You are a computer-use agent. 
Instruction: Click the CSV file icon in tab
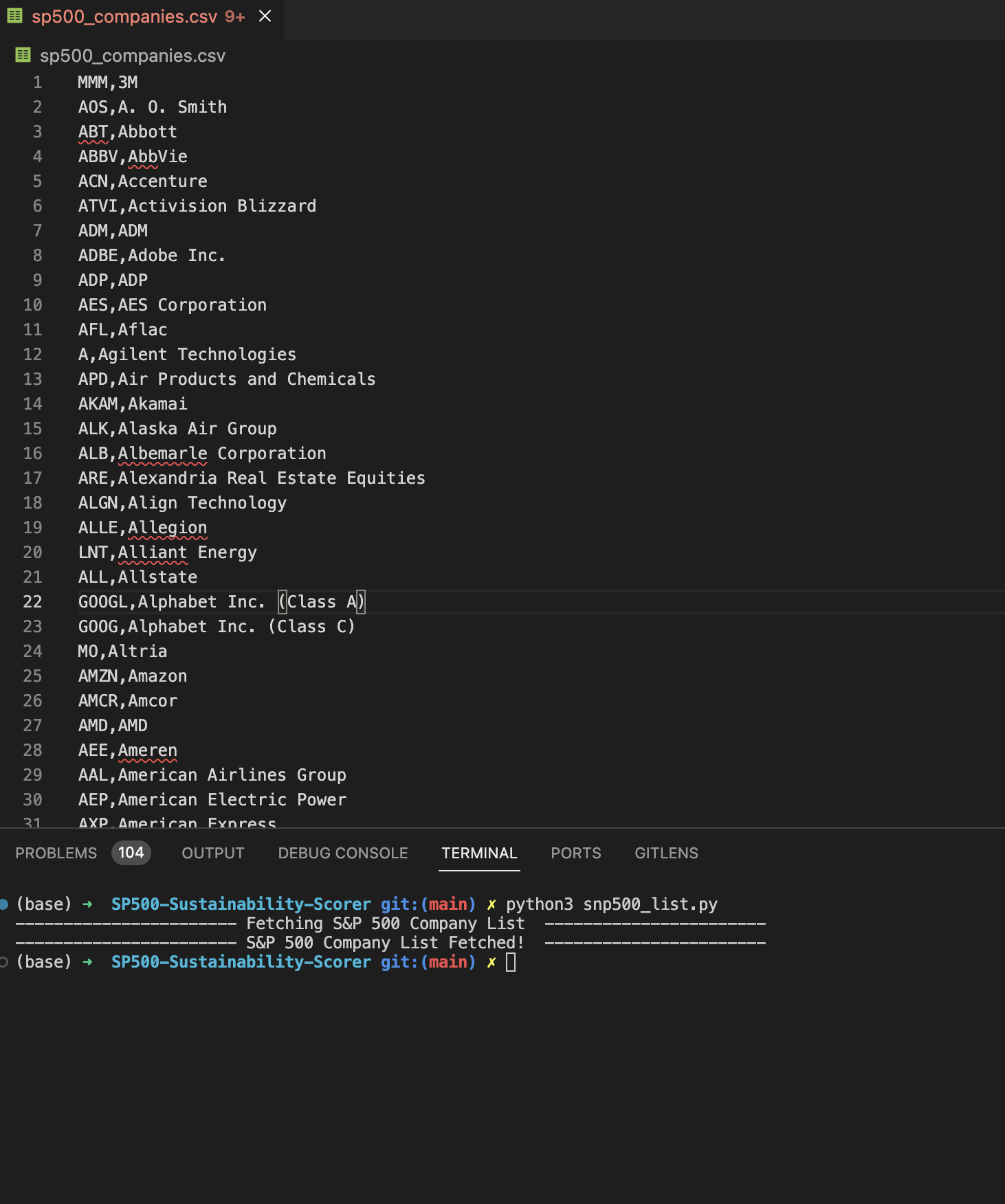(x=14, y=16)
